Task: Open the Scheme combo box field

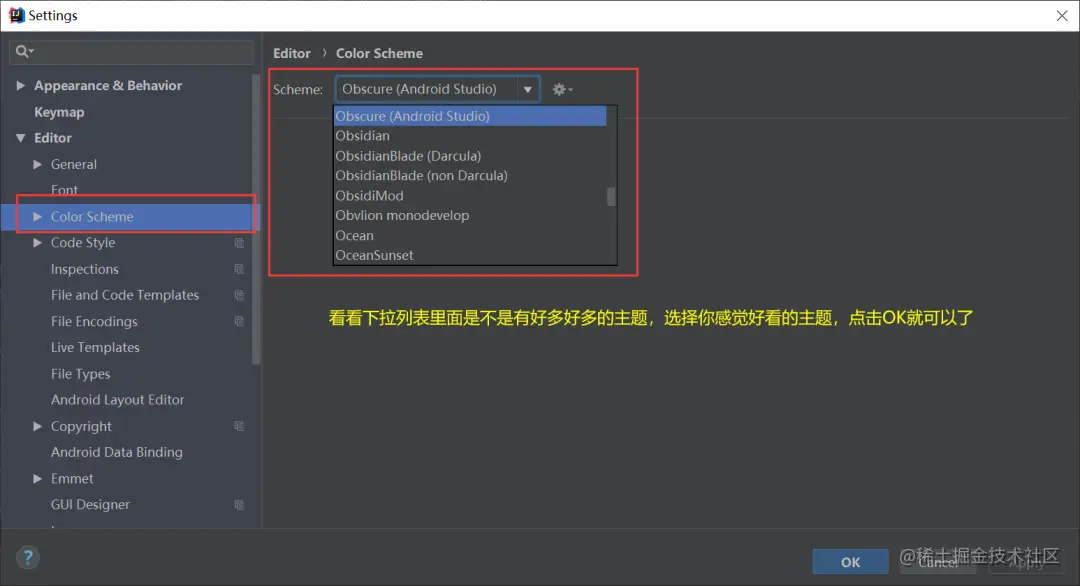Action: click(437, 90)
